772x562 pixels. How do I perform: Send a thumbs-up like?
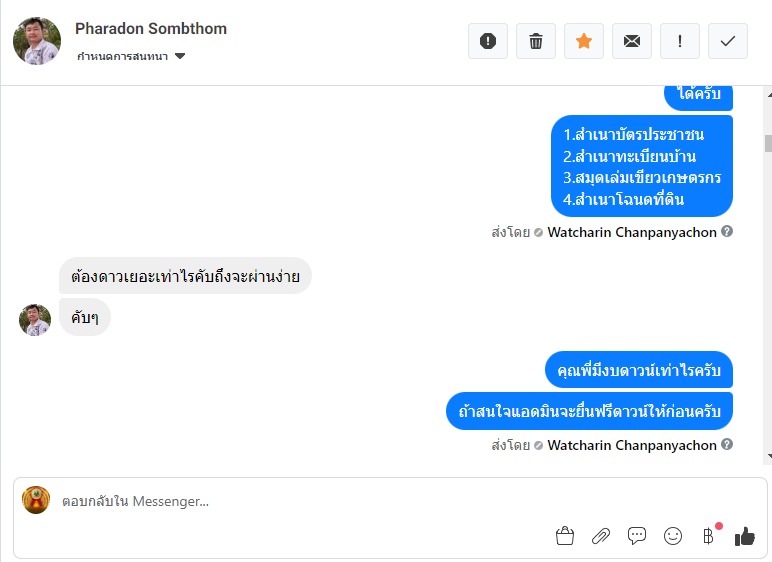tap(745, 536)
